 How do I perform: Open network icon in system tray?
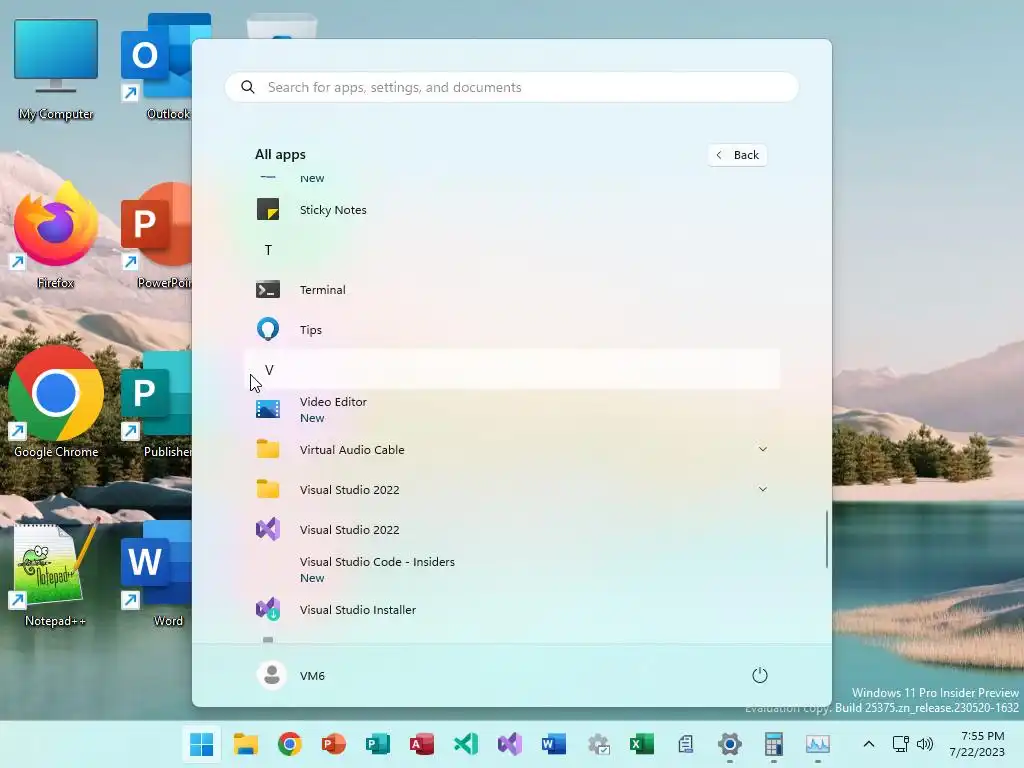901,744
